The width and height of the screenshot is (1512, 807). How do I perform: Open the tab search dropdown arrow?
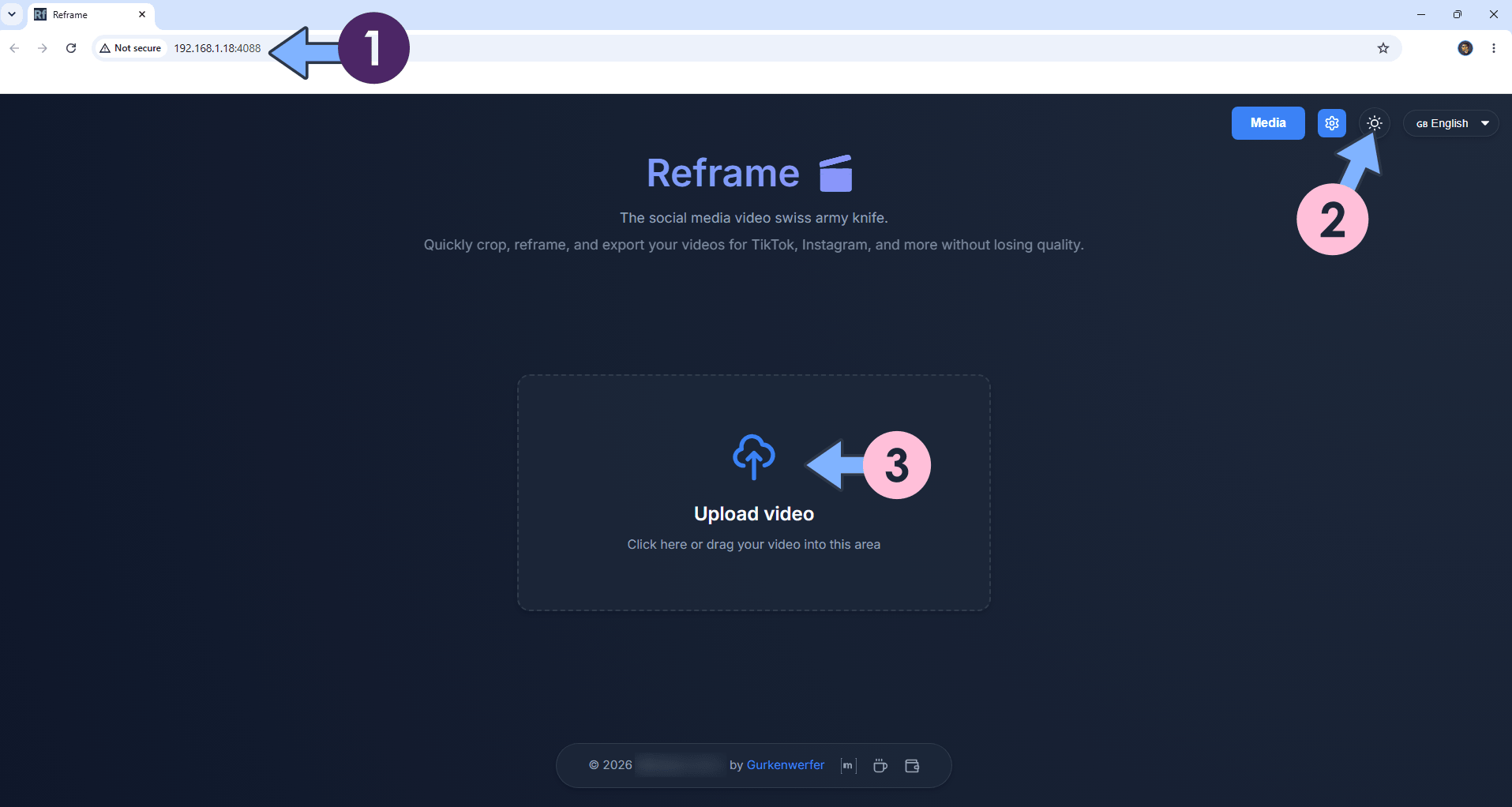pyautogui.click(x=12, y=14)
